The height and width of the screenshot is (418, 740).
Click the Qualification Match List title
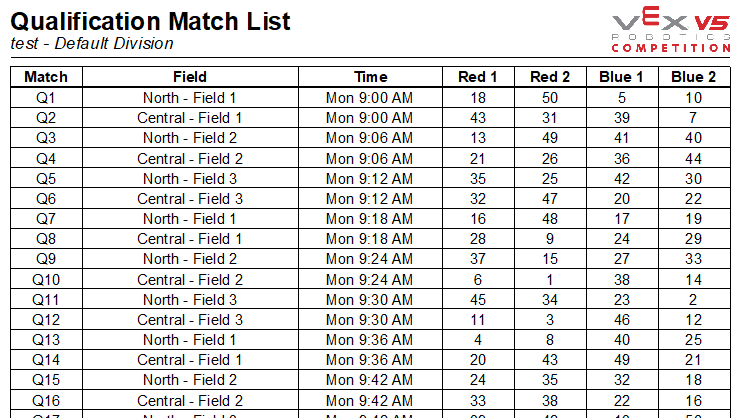point(151,22)
